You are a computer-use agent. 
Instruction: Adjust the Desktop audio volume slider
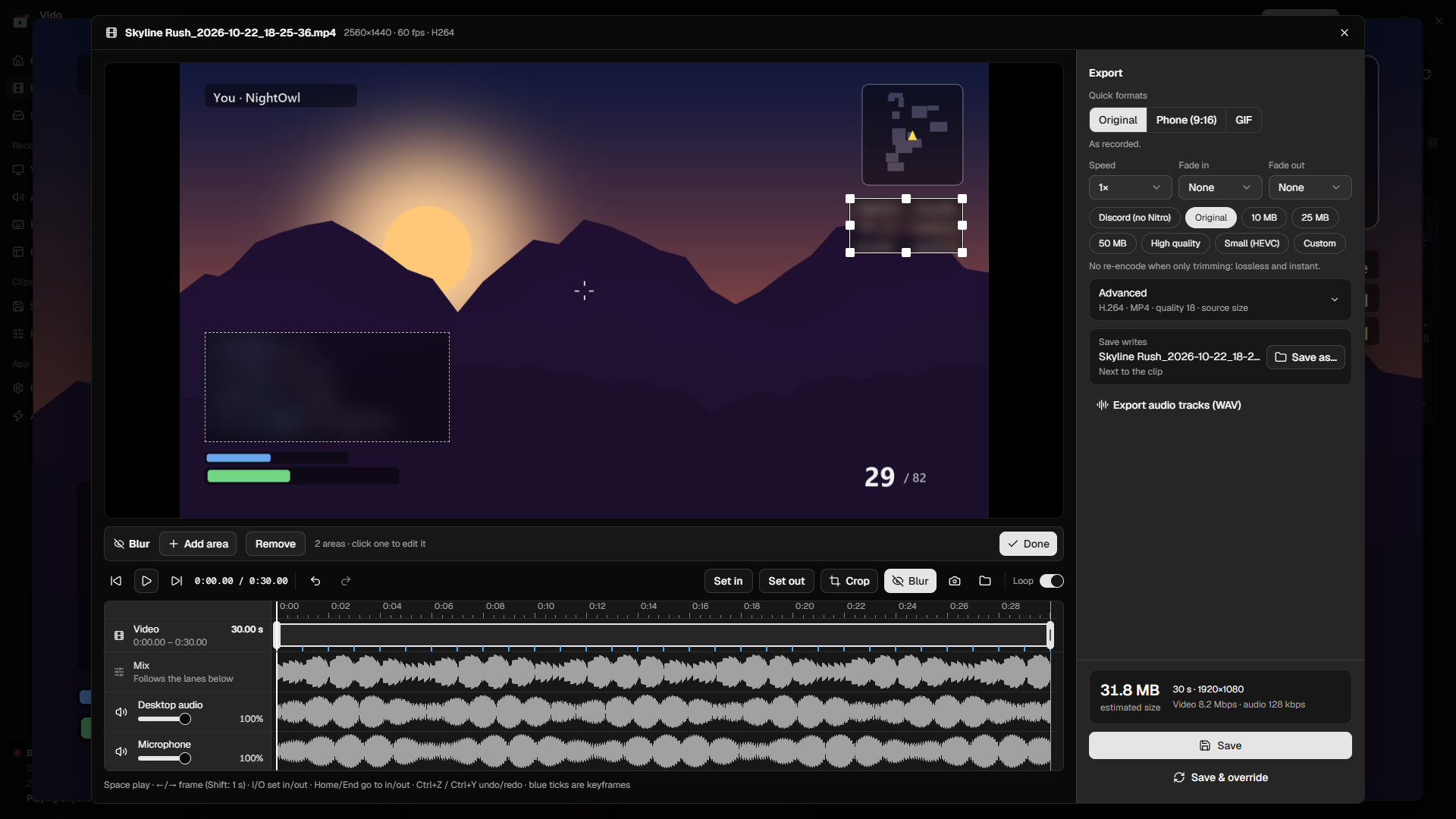click(x=164, y=719)
